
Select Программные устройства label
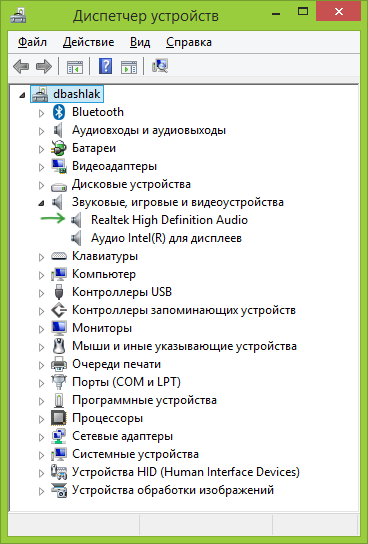pos(144,400)
